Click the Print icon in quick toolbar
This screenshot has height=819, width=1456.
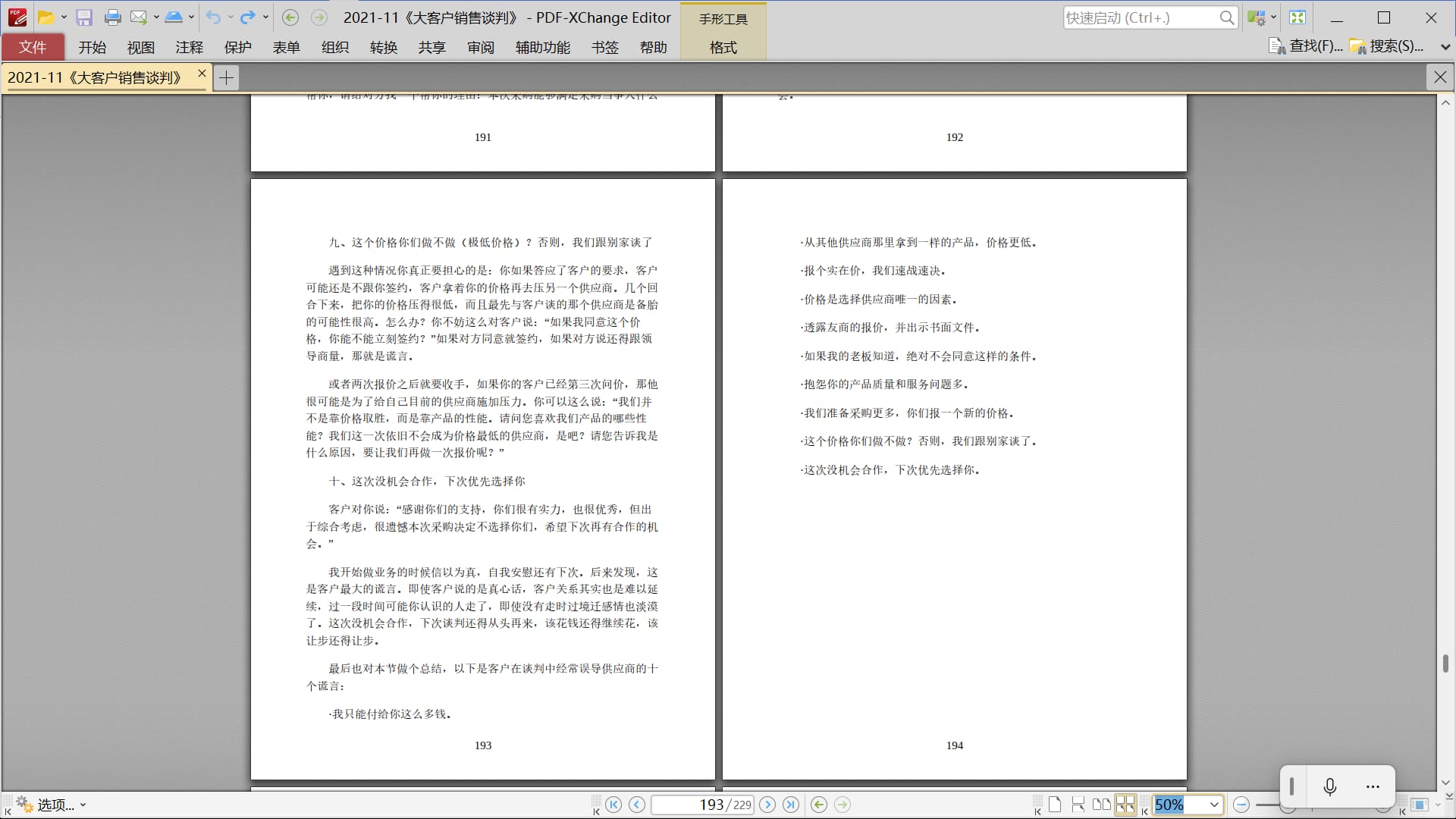pos(112,17)
